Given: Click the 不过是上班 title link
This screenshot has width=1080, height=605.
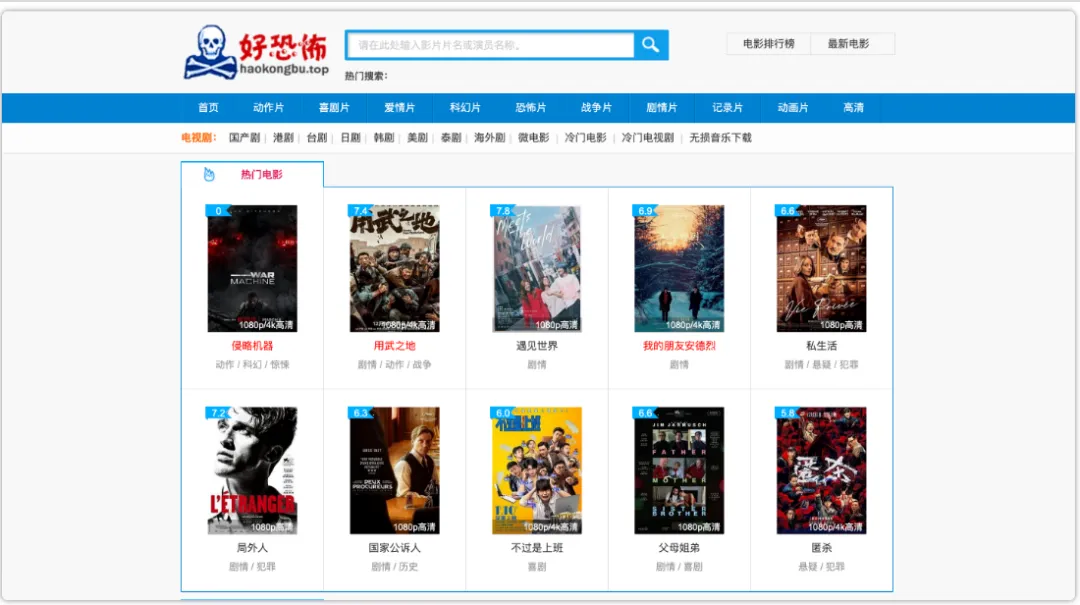Looking at the screenshot, I should tap(537, 548).
